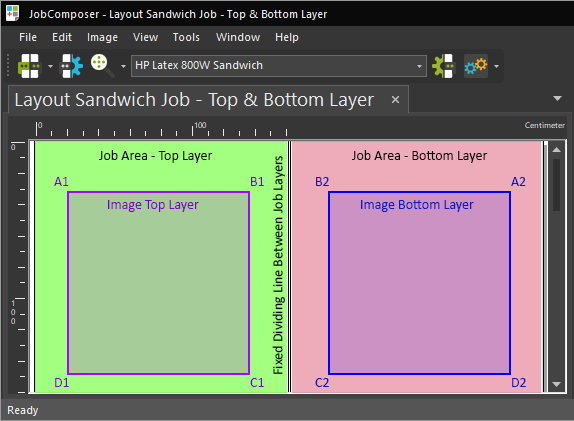Expand the arrow next to green layout icon

[x=50, y=66]
